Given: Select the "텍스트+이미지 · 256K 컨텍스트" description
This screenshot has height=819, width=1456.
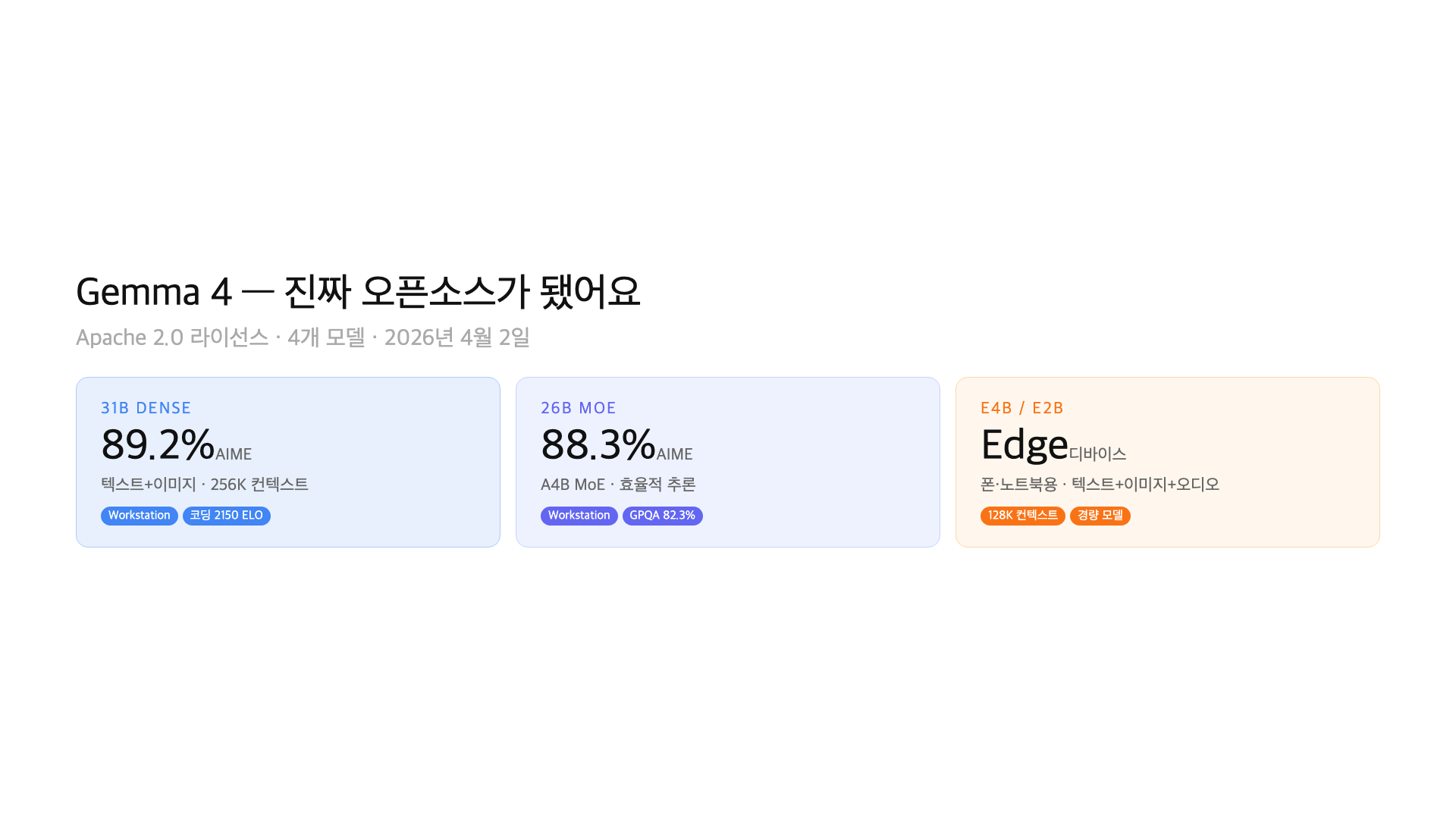Looking at the screenshot, I should coord(205,485).
